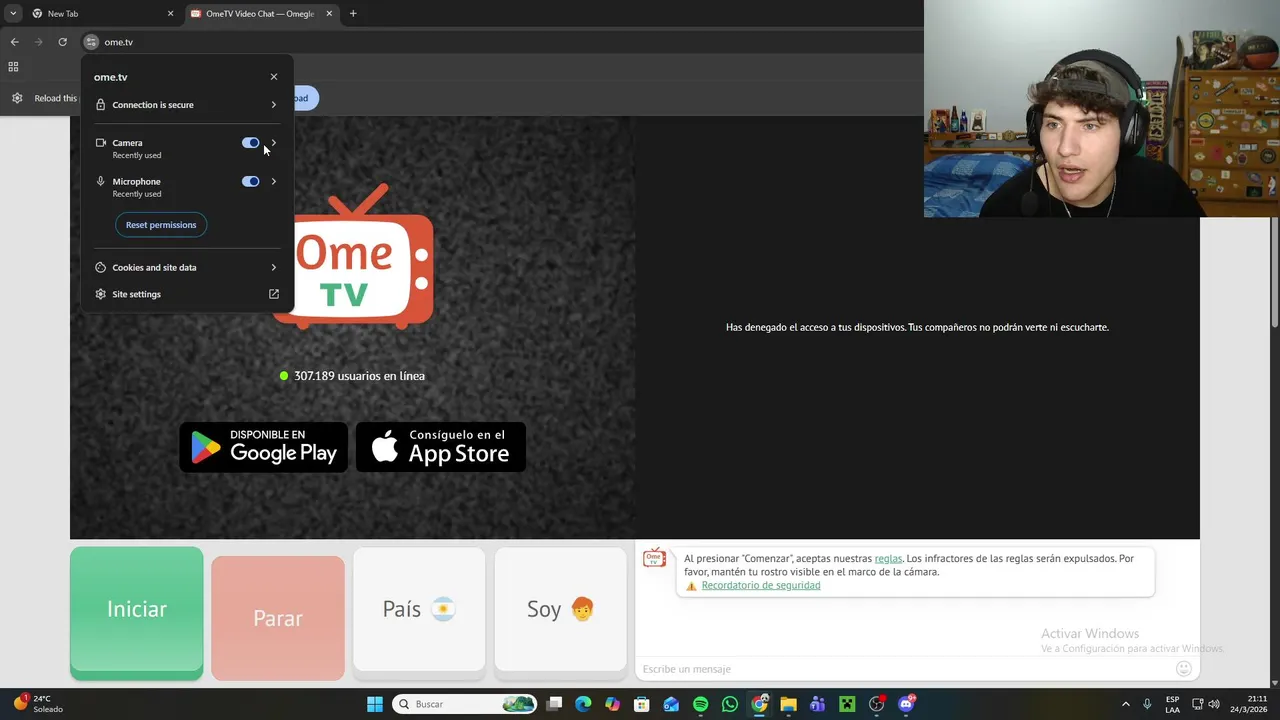Open Connection is secure details

[186, 105]
